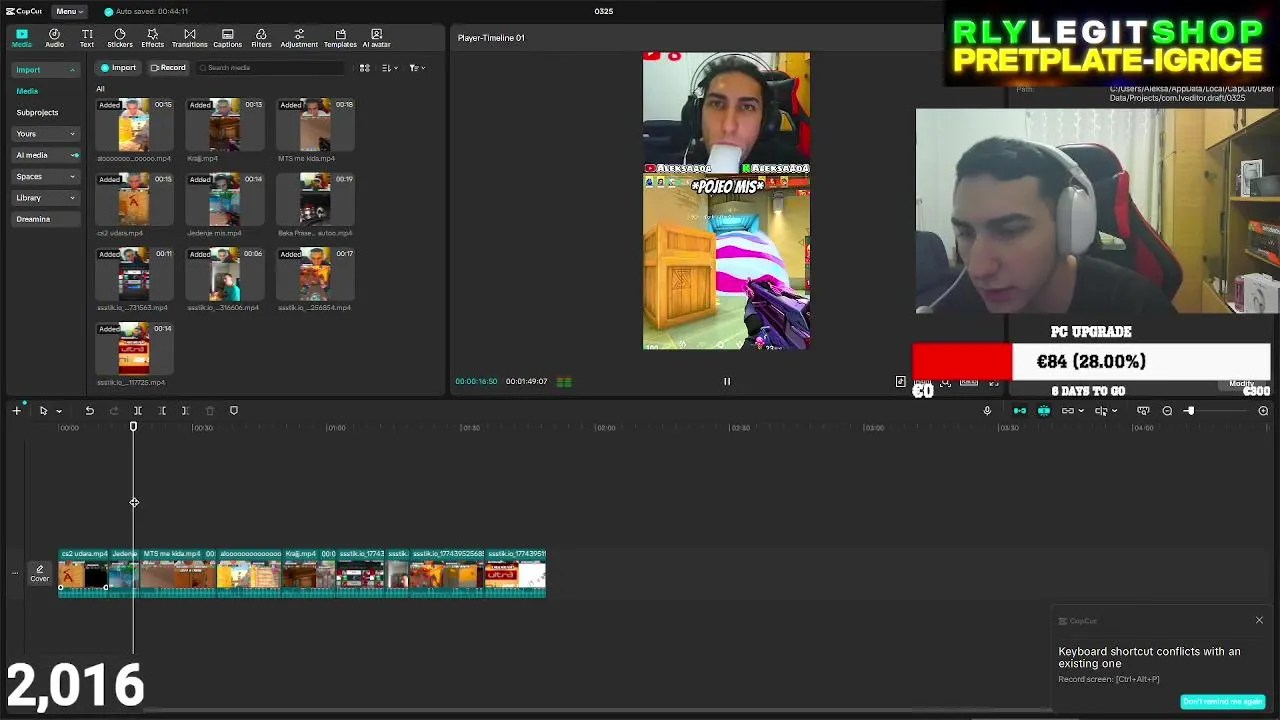The width and height of the screenshot is (1280, 720).
Task: Select the Media tab icon
Action: coord(21,38)
